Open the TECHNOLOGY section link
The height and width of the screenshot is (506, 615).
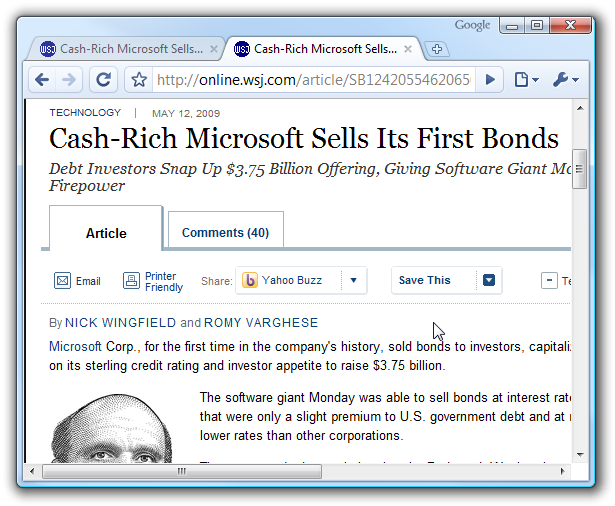(85, 113)
